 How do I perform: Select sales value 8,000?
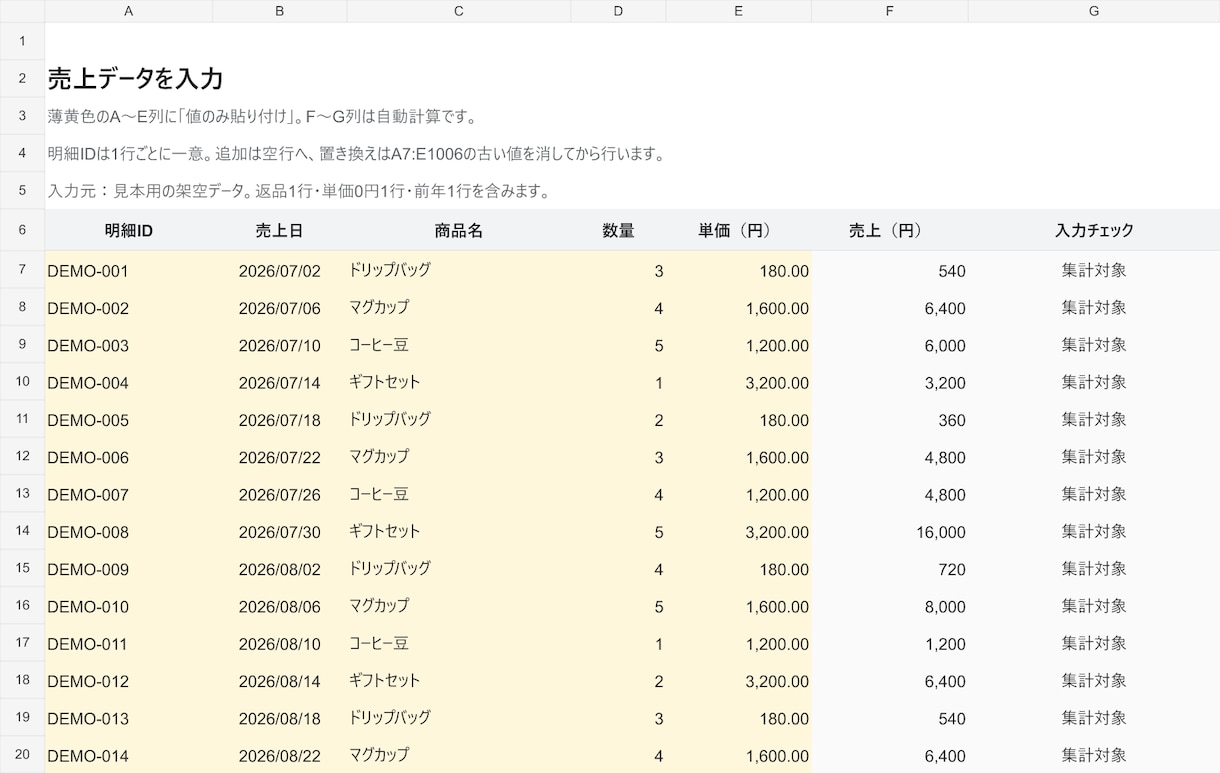coord(889,606)
